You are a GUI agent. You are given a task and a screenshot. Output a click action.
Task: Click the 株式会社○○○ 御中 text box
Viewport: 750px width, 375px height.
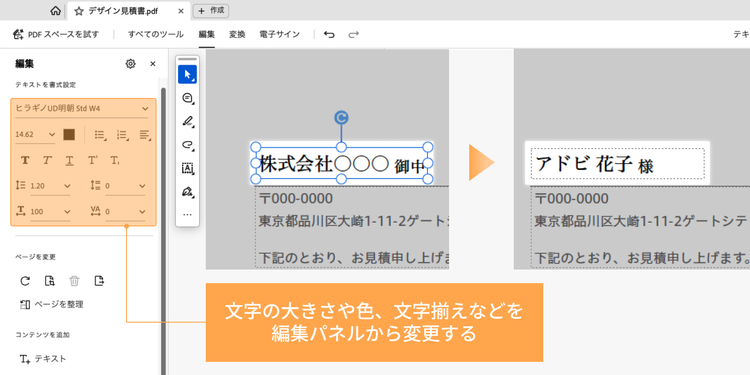[342, 164]
